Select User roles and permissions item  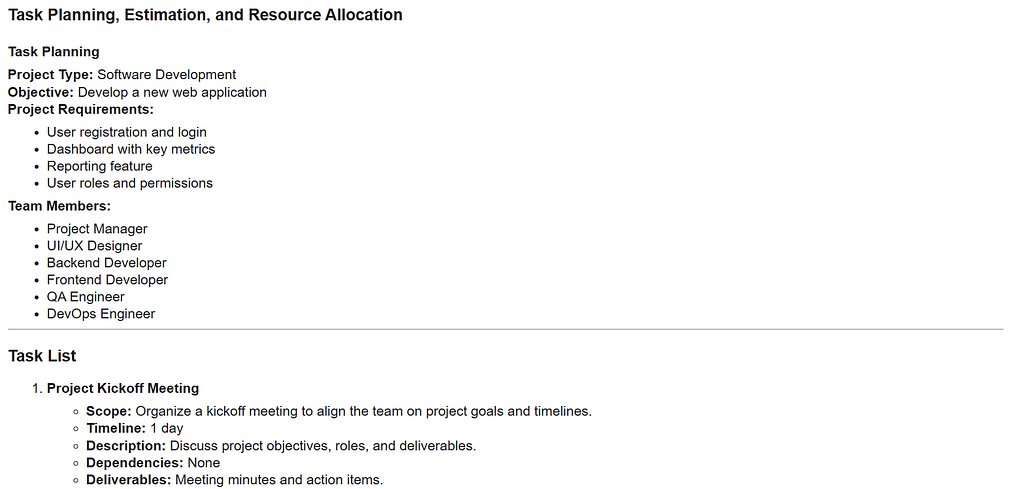[x=130, y=183]
